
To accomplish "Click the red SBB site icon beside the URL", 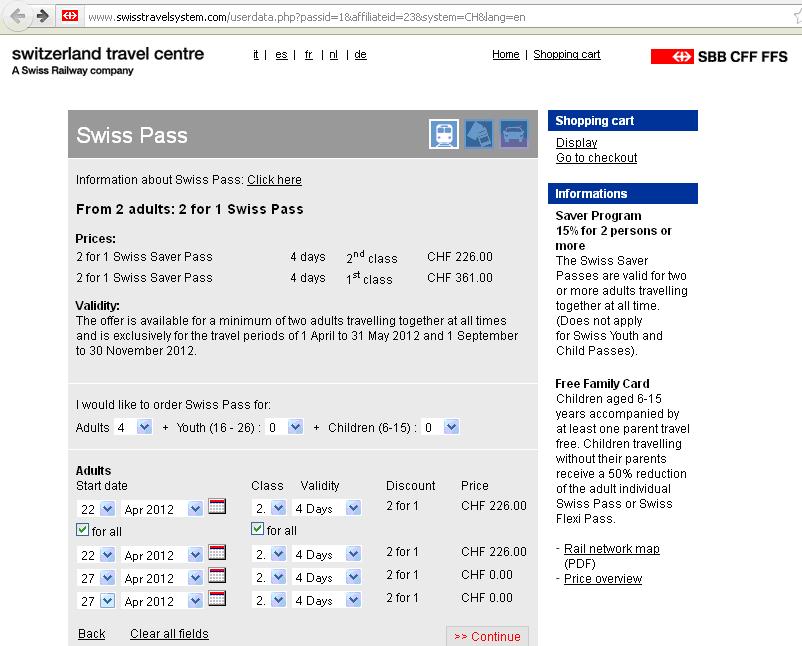I will [x=70, y=16].
